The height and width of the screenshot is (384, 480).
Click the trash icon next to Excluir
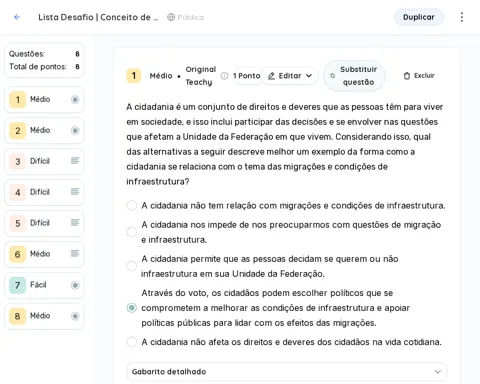point(407,76)
